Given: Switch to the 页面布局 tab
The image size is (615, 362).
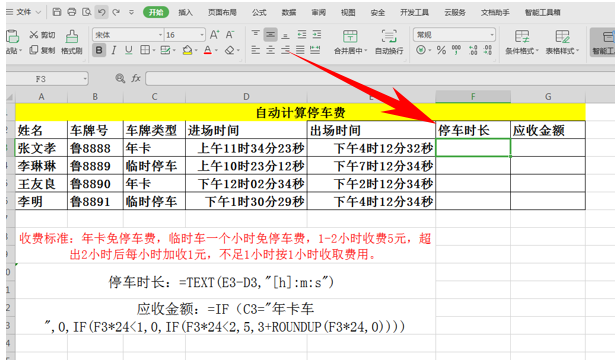Looking at the screenshot, I should (x=222, y=13).
